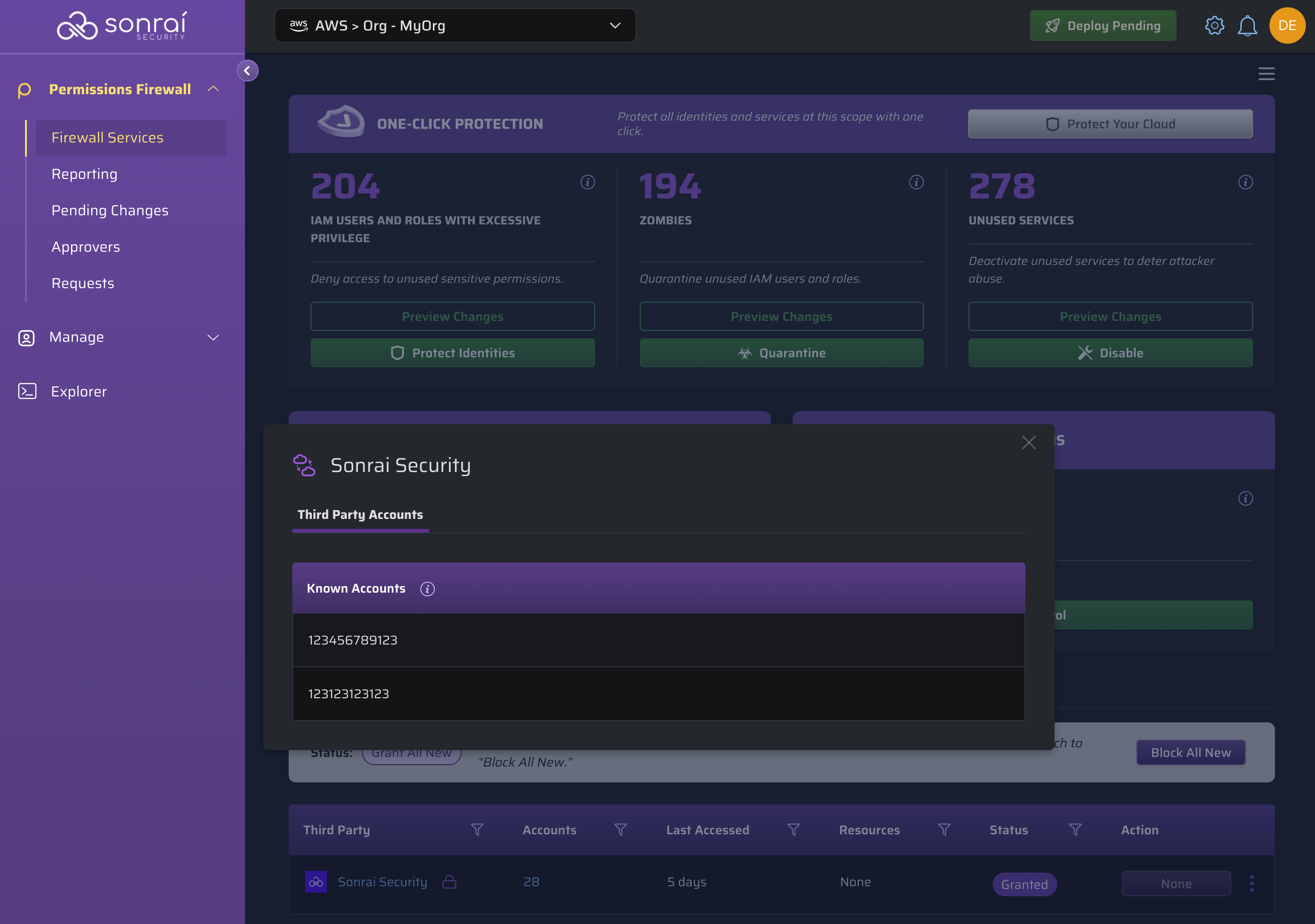
Task: Click Sonrai Security row logo thumbnail
Action: tap(316, 882)
